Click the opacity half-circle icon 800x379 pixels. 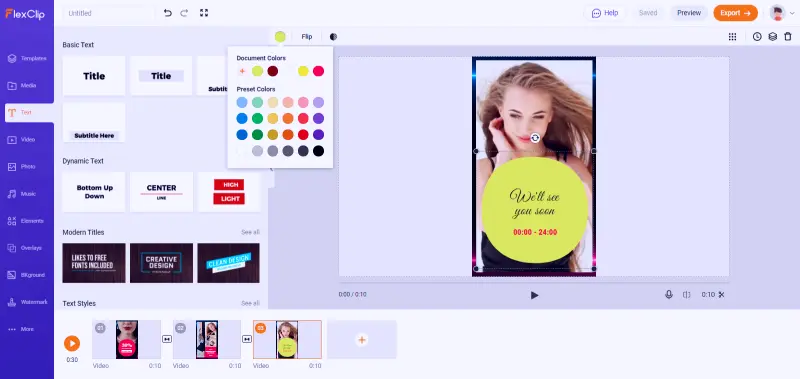click(x=333, y=37)
